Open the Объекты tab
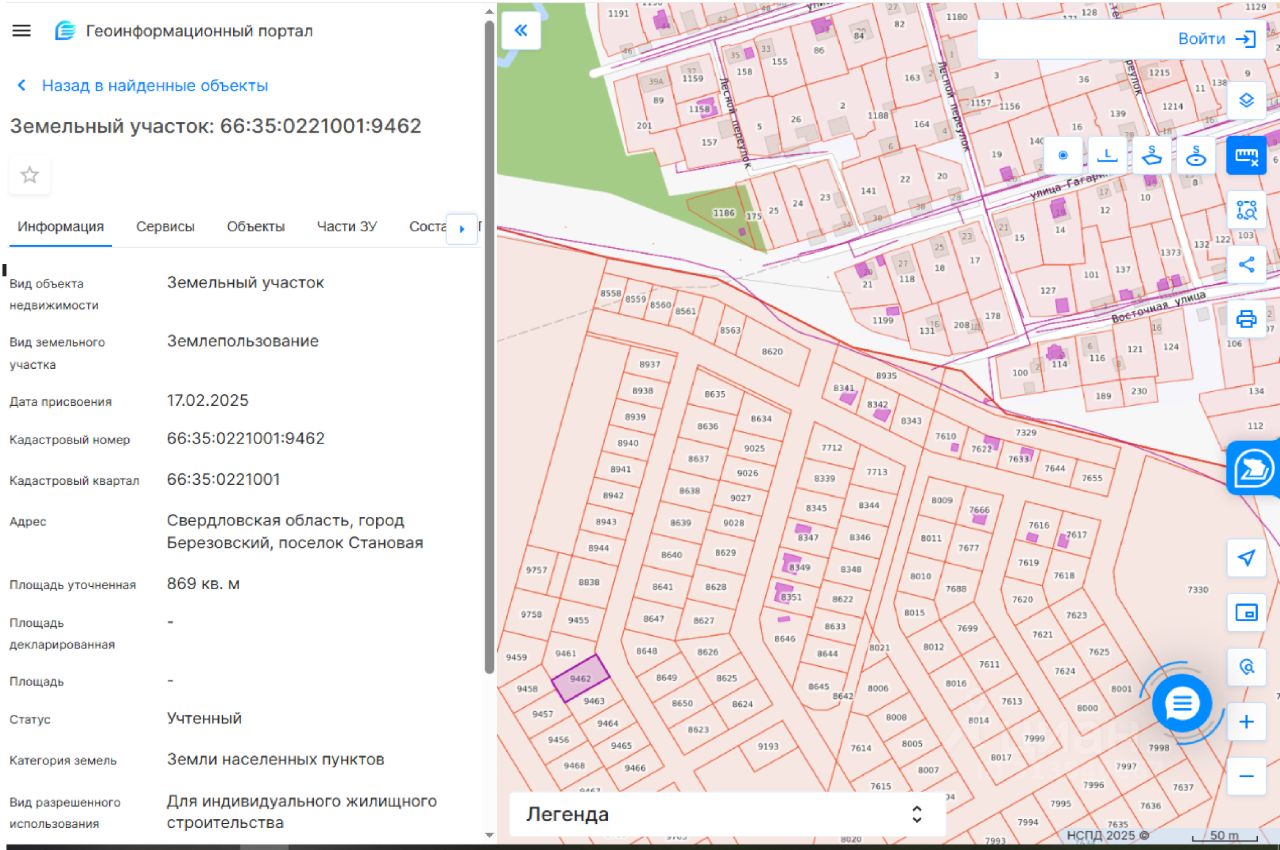The width and height of the screenshot is (1280, 850). click(256, 227)
